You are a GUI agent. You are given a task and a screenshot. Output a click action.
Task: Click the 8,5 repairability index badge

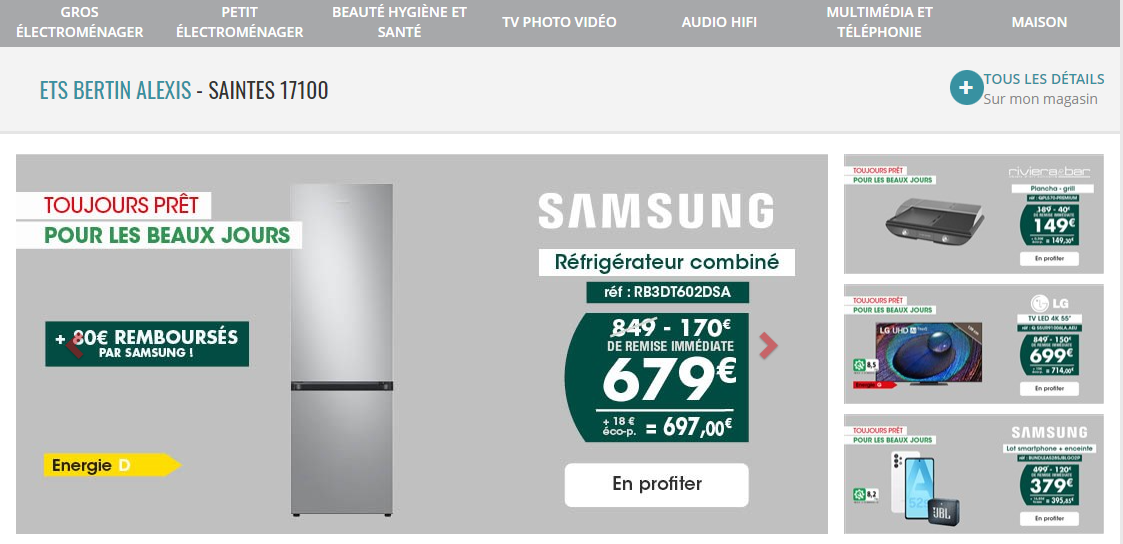(865, 364)
